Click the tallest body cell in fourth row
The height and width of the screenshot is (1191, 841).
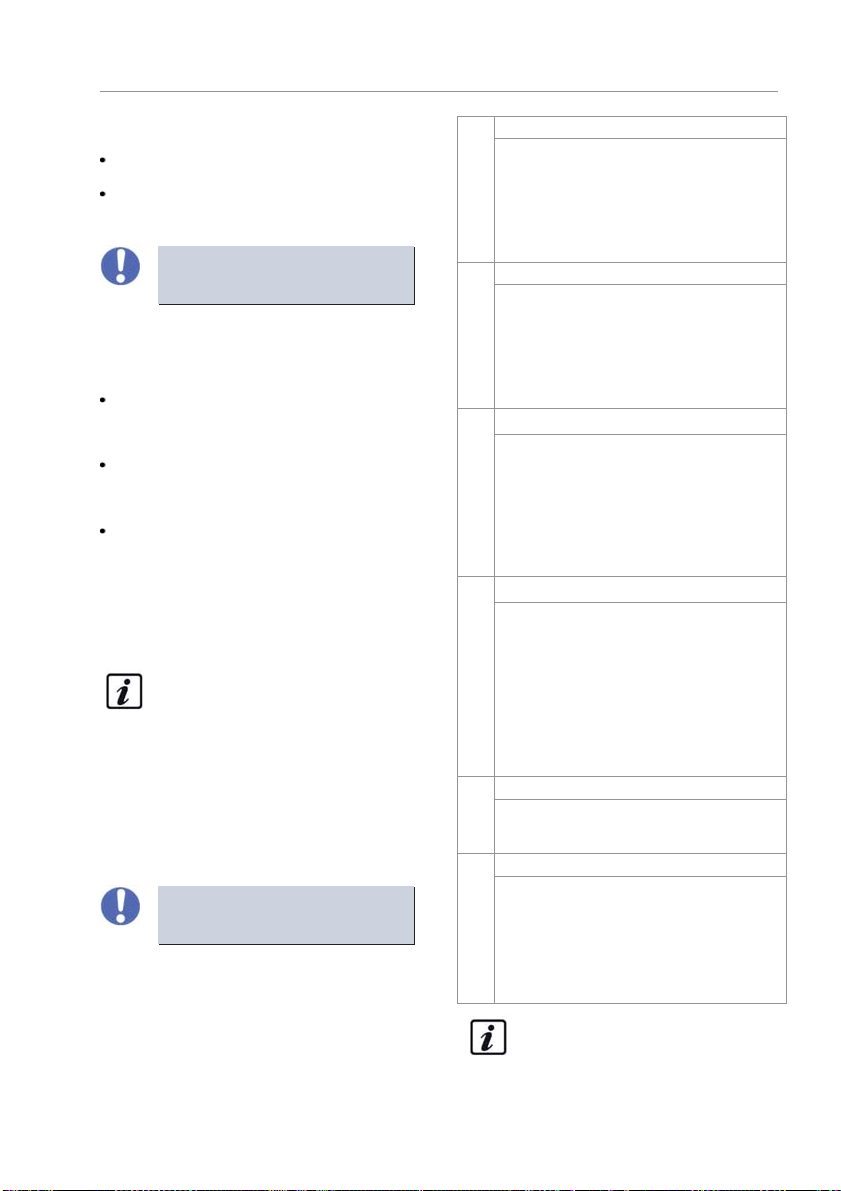(x=640, y=689)
